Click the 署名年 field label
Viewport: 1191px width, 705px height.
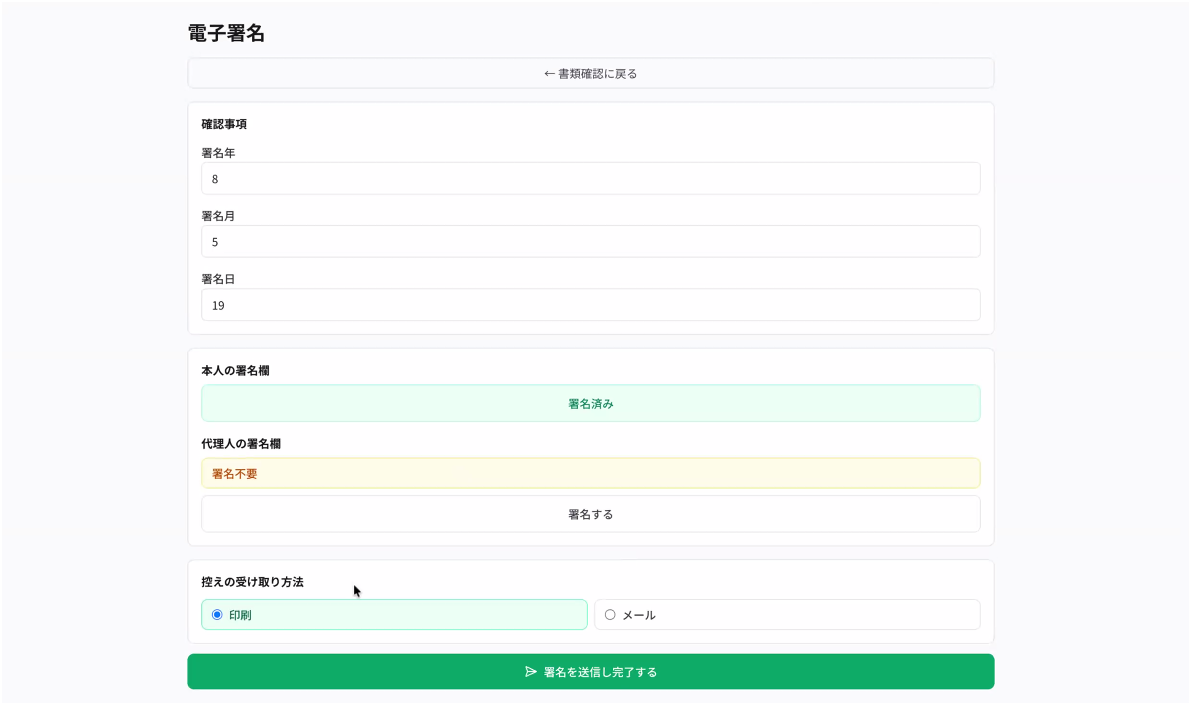(218, 153)
